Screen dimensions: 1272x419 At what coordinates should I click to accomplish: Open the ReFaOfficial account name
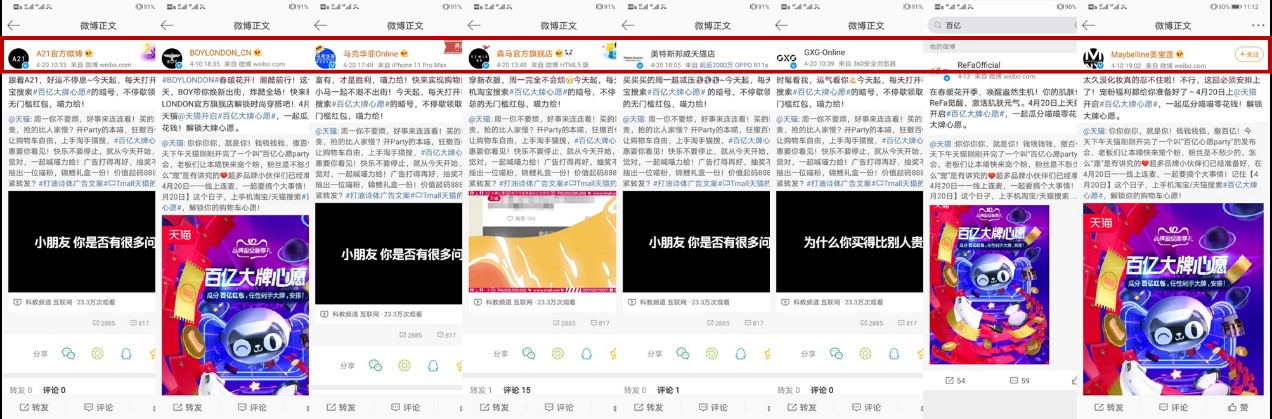tap(980, 65)
